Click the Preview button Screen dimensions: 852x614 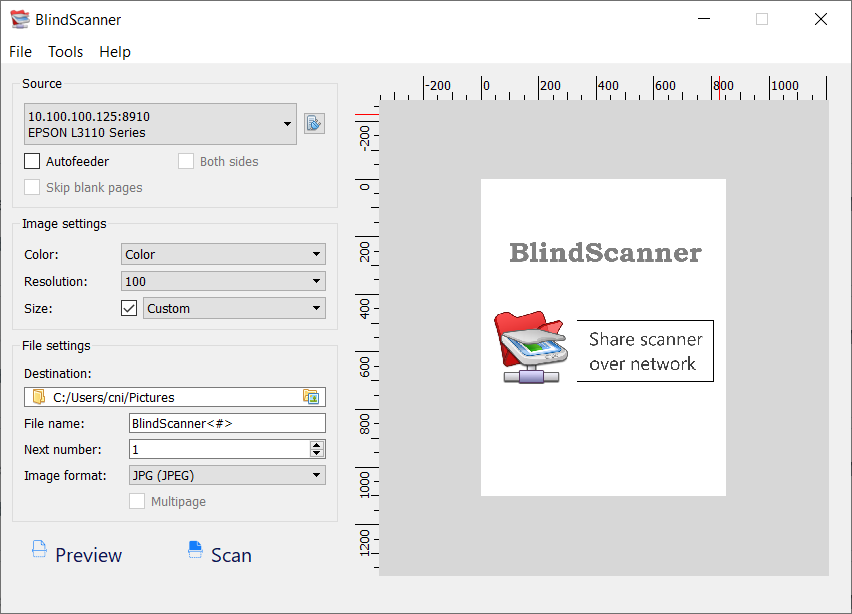click(77, 554)
